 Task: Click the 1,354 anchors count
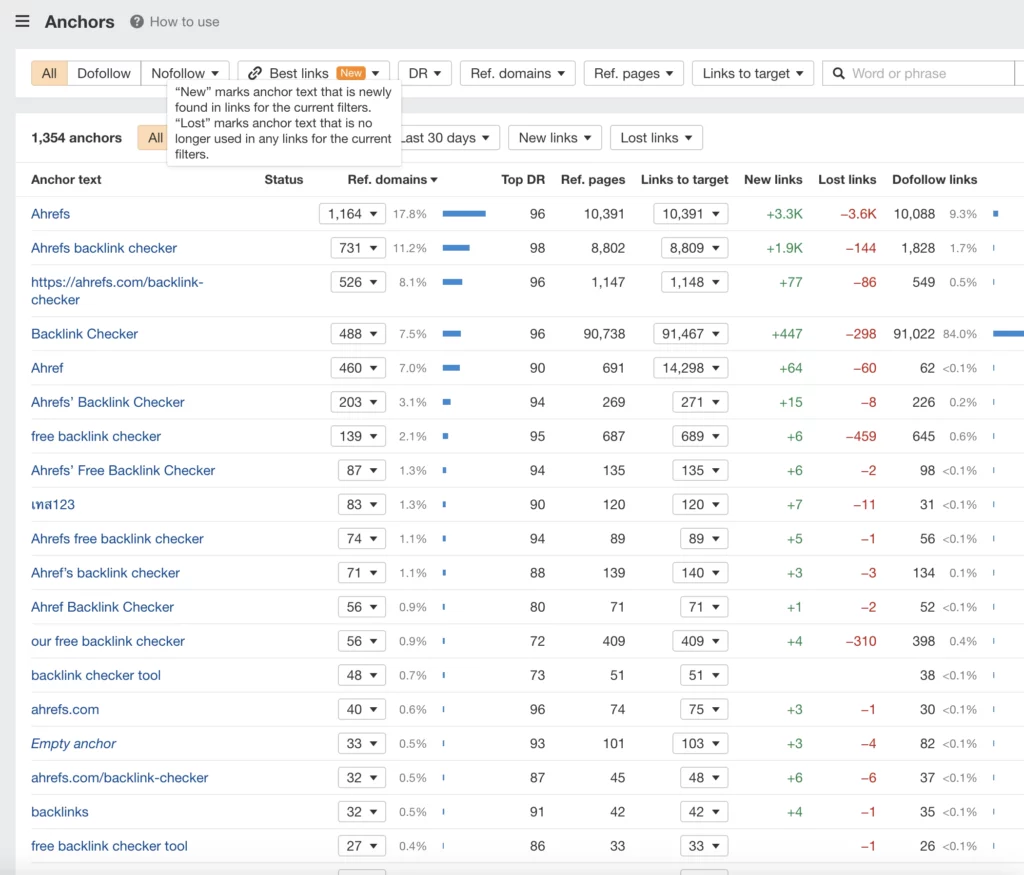pos(76,138)
